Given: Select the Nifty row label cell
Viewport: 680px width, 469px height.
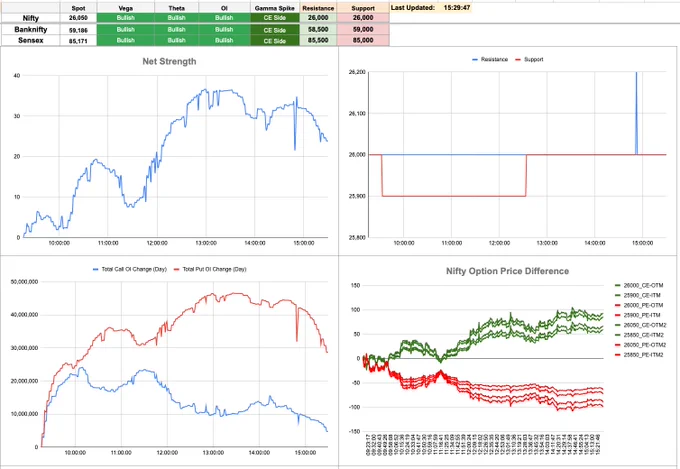Looking at the screenshot, I should (x=30, y=18).
